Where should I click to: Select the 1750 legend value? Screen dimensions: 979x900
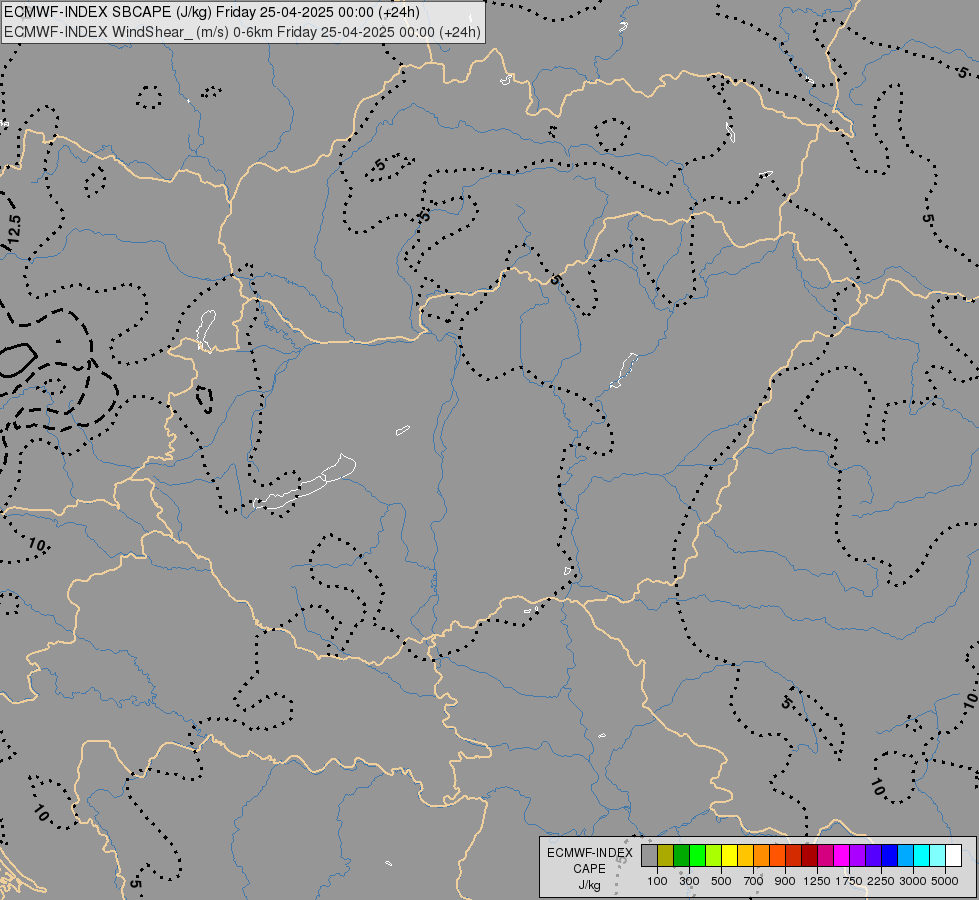coord(849,881)
